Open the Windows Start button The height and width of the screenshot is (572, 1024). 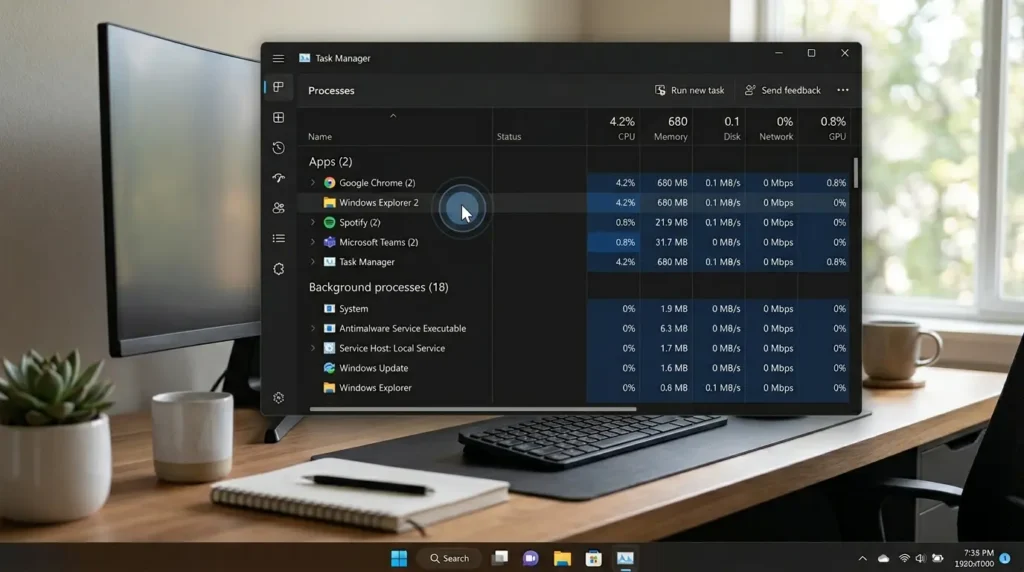[x=399, y=558]
